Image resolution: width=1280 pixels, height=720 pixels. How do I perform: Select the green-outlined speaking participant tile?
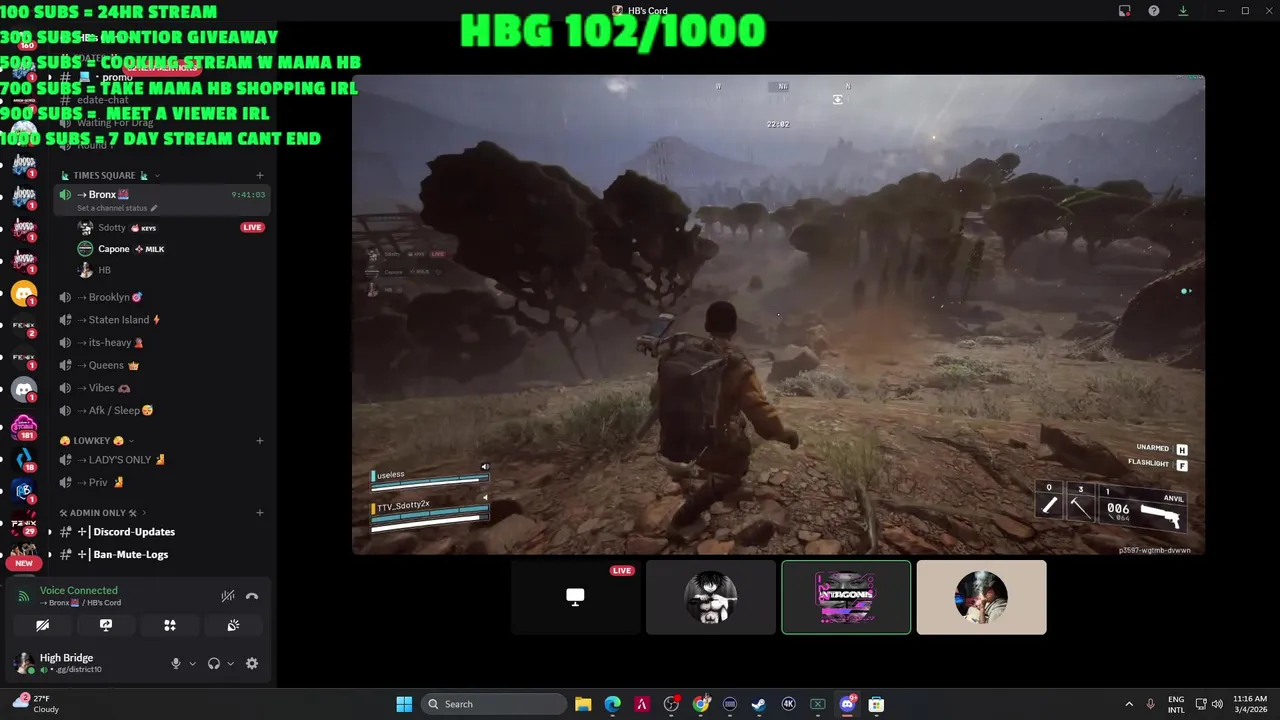(x=846, y=597)
